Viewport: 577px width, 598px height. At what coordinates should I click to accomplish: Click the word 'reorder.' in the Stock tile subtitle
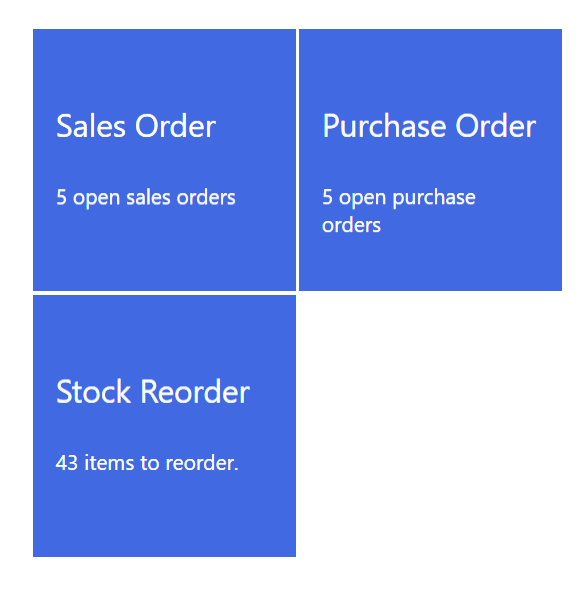[x=202, y=463]
